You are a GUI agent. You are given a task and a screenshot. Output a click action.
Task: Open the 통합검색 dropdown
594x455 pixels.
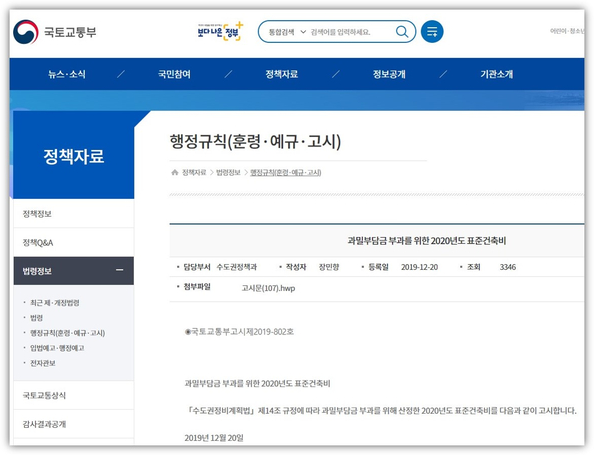pyautogui.click(x=287, y=32)
